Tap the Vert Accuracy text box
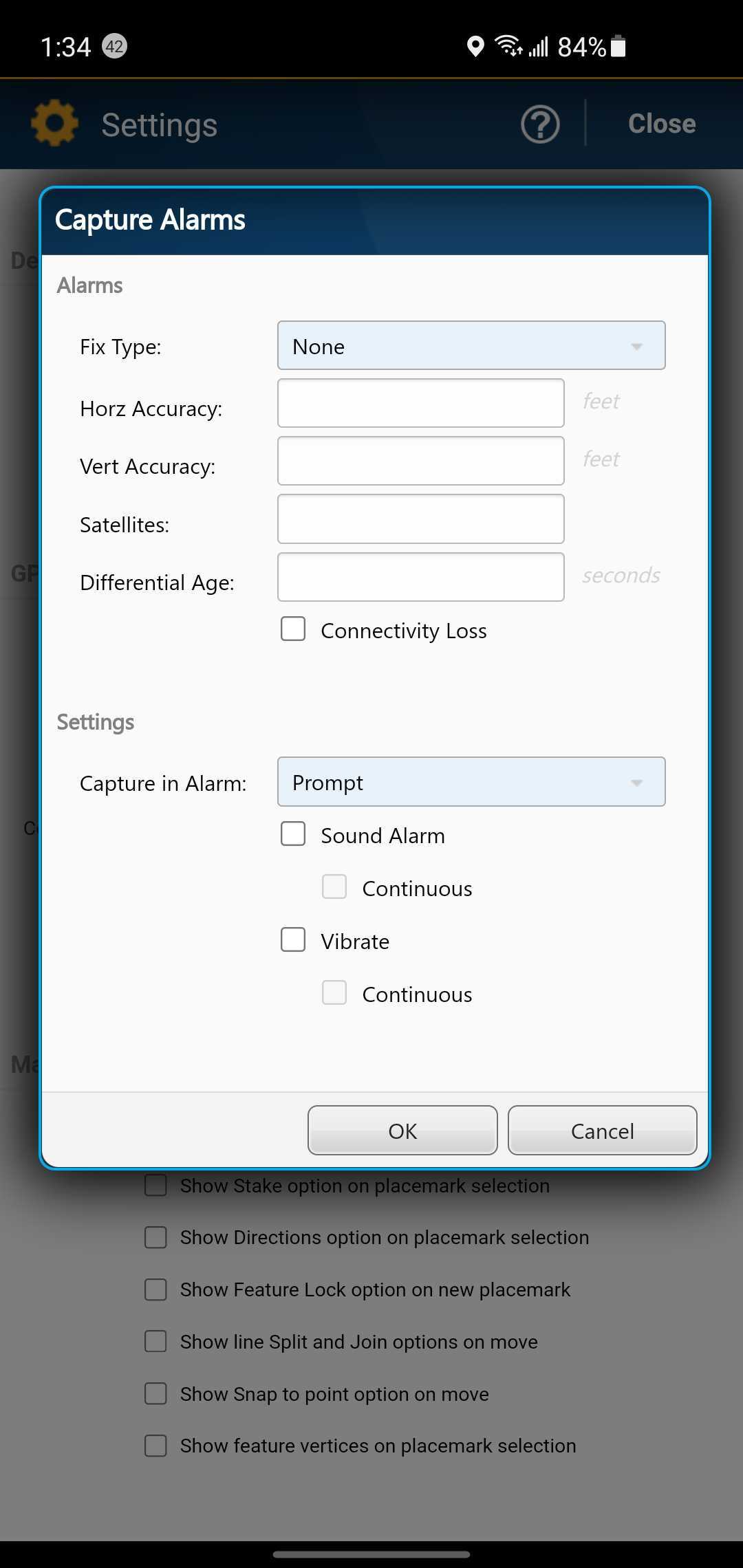743x1568 pixels. (420, 461)
